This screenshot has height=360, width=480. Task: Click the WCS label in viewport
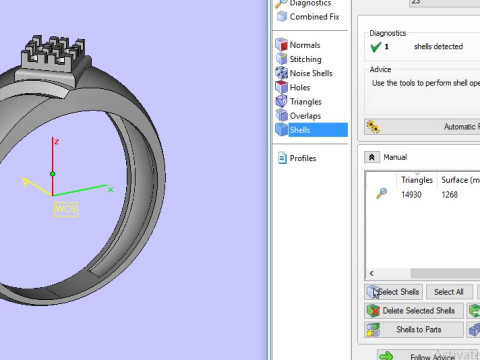pos(66,209)
